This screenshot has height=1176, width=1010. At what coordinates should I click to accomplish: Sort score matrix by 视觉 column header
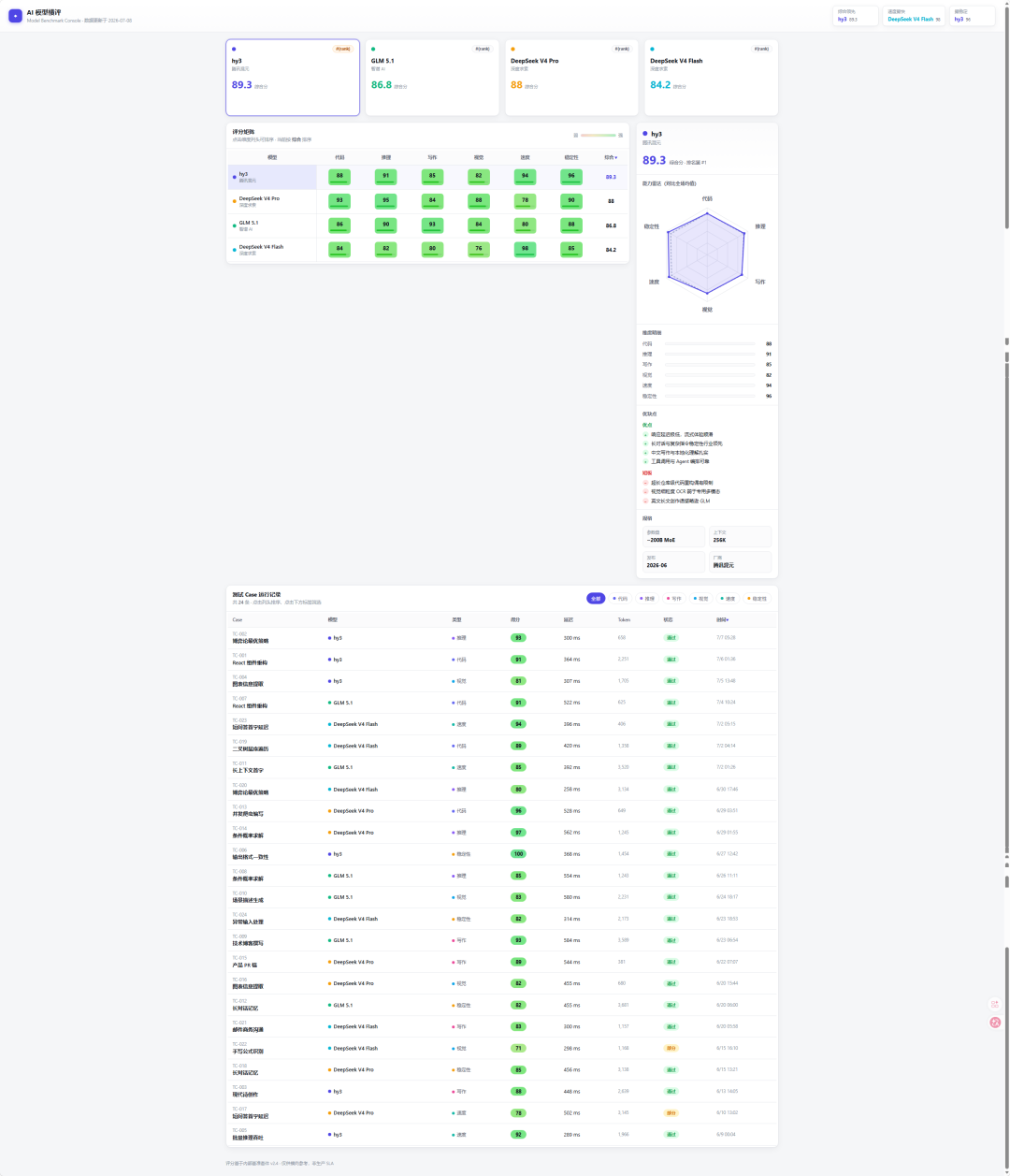(x=479, y=157)
